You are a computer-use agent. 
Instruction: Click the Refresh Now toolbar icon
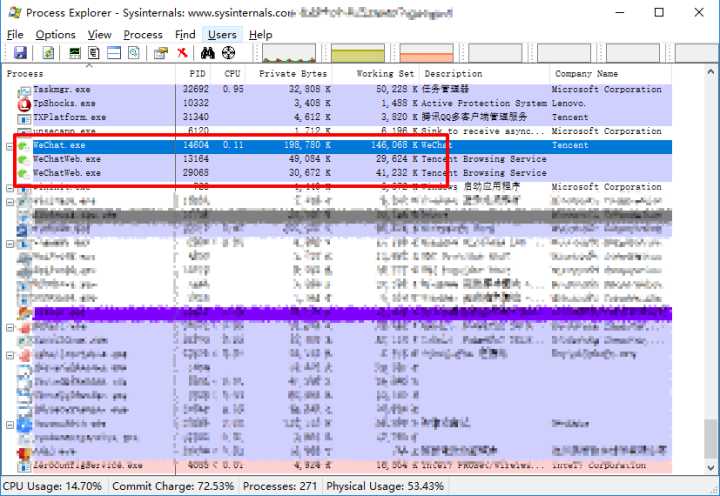click(48, 53)
